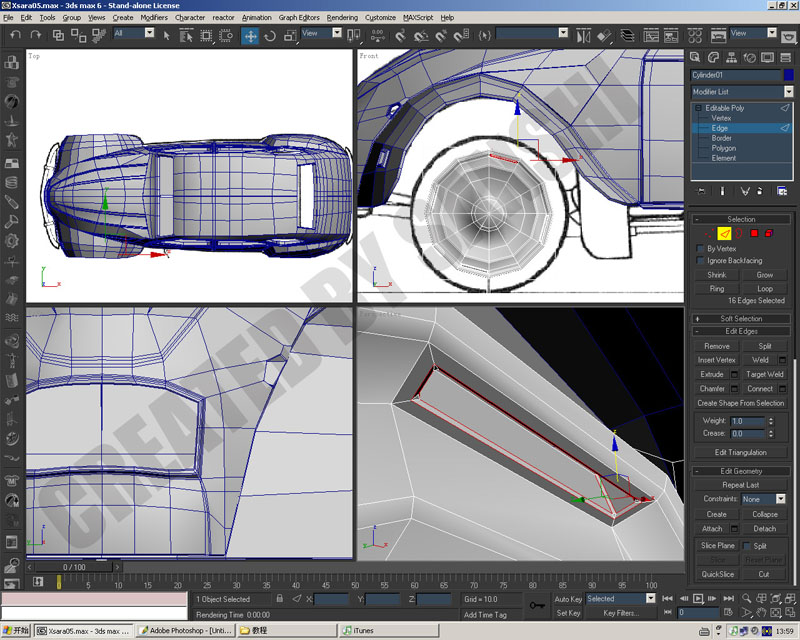This screenshot has width=800, height=640.
Task: Click the Chamfer button
Action: click(x=712, y=388)
